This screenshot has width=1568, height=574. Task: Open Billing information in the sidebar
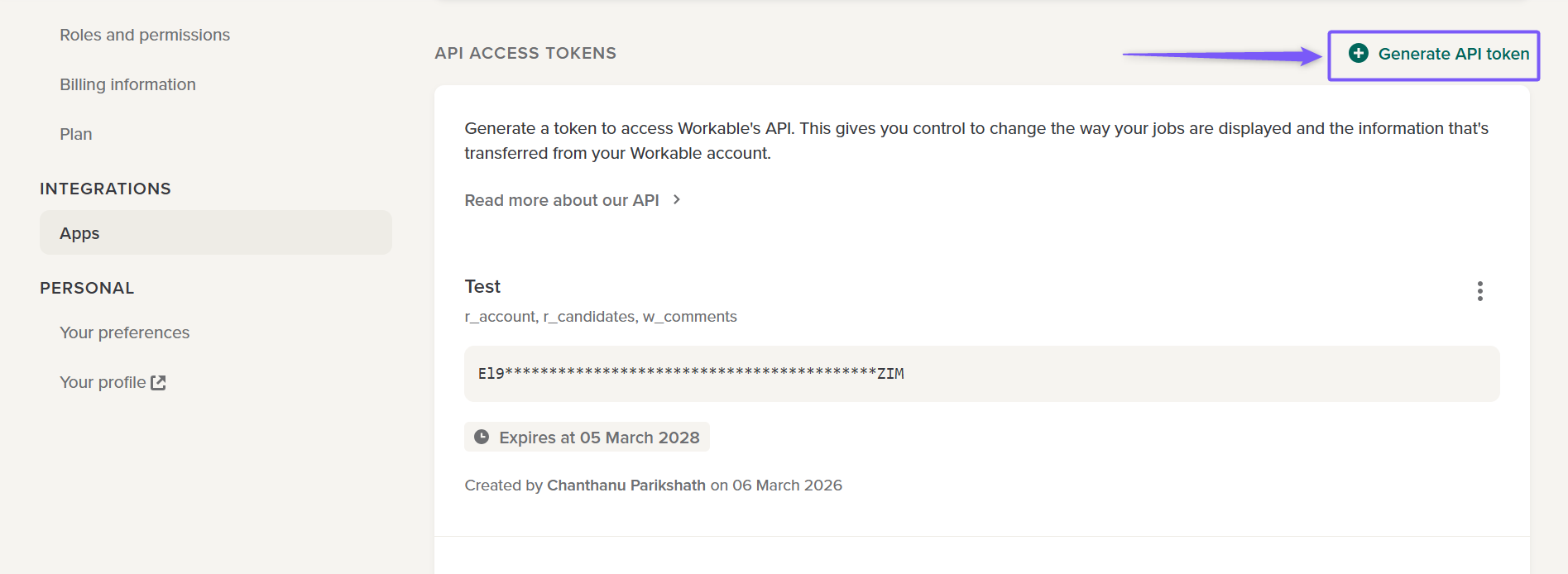pos(127,84)
